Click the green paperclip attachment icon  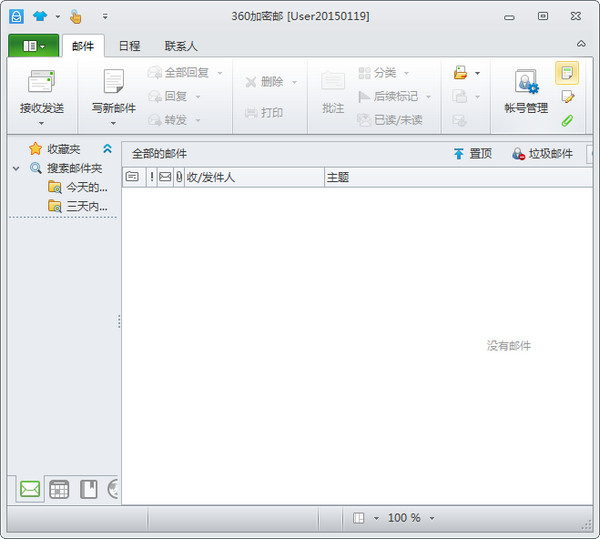pyautogui.click(x=567, y=121)
